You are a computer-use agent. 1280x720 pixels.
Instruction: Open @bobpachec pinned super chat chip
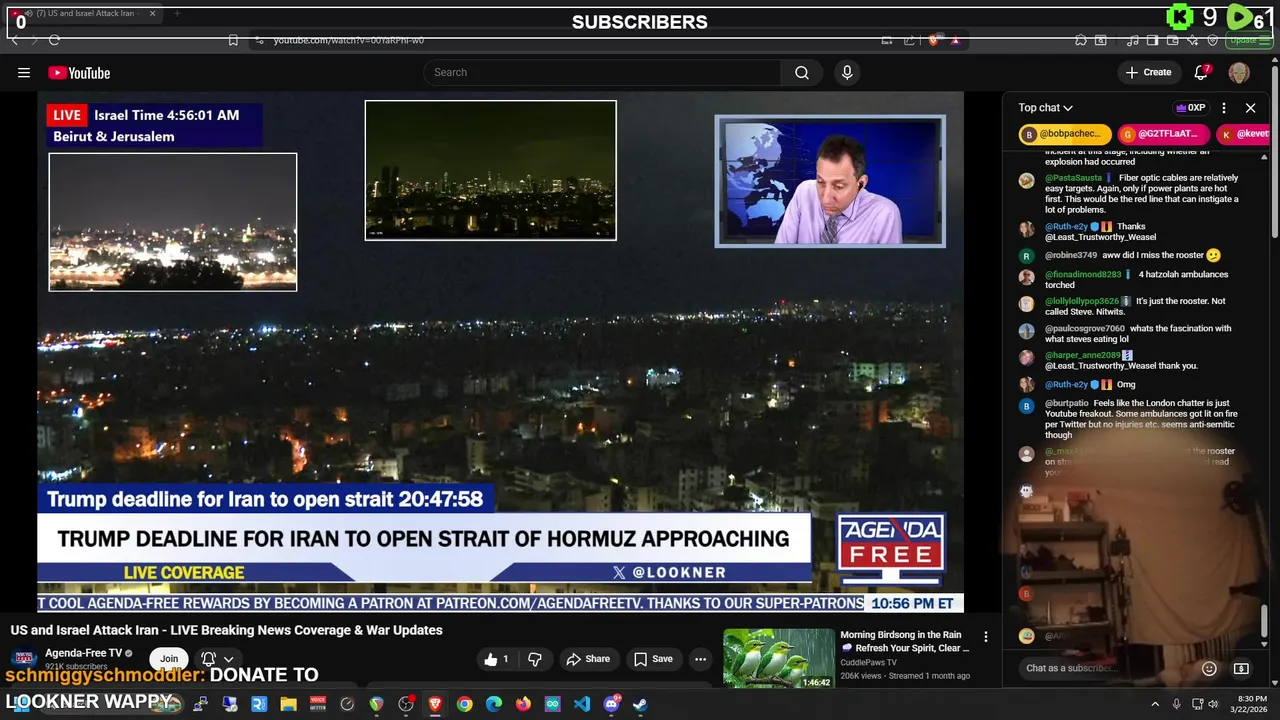[1065, 134]
